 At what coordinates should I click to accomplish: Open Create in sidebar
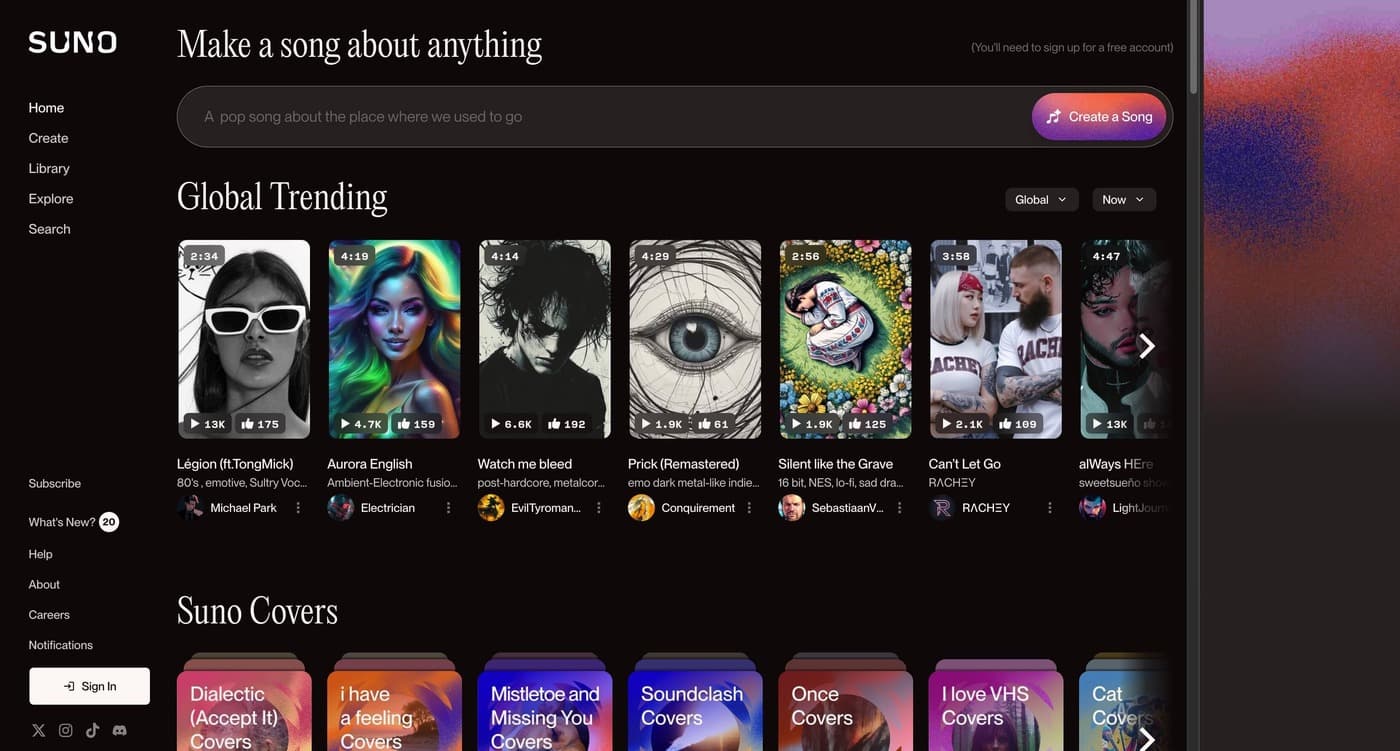(x=48, y=138)
